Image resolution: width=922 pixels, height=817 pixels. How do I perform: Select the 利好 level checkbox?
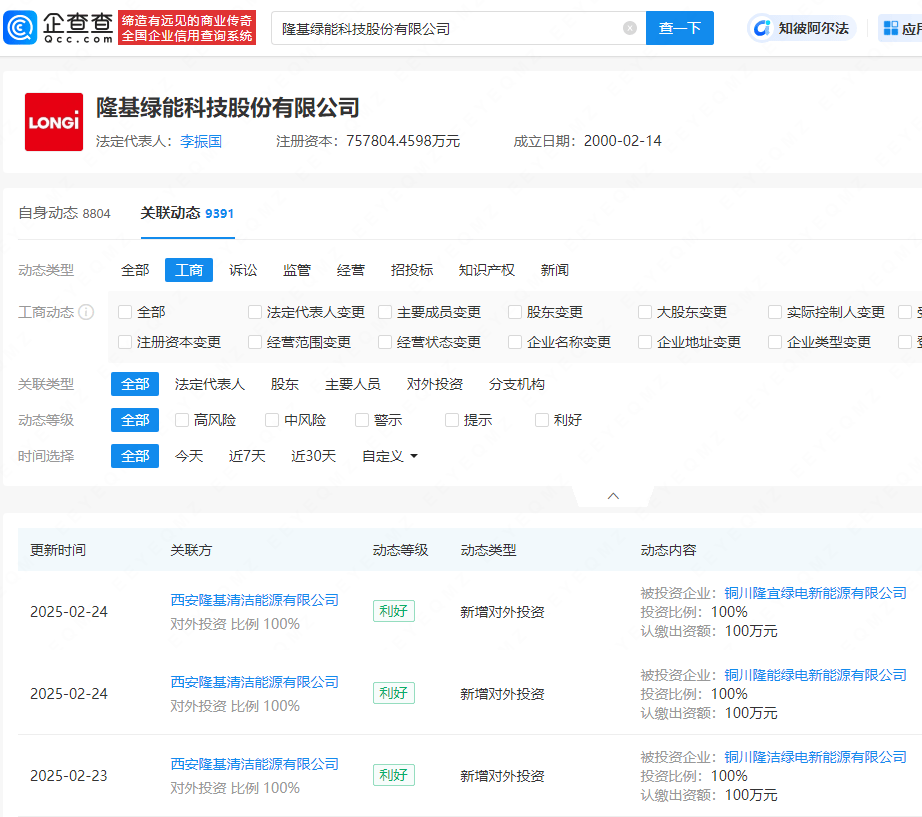tap(542, 420)
